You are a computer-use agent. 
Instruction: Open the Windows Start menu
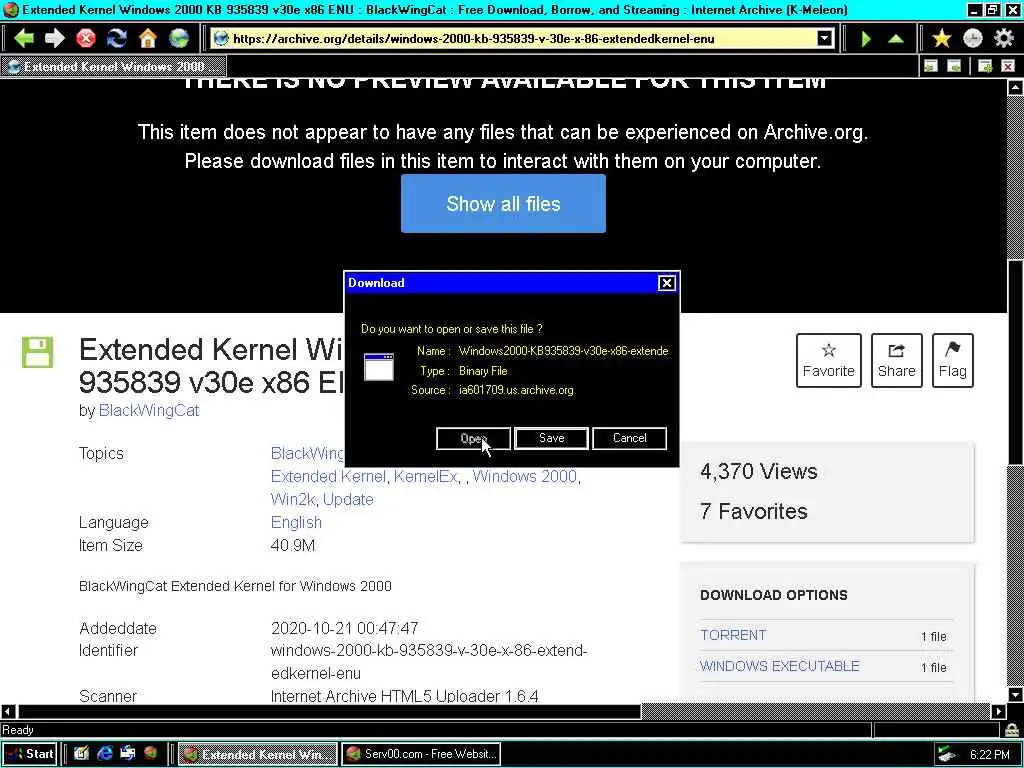30,754
